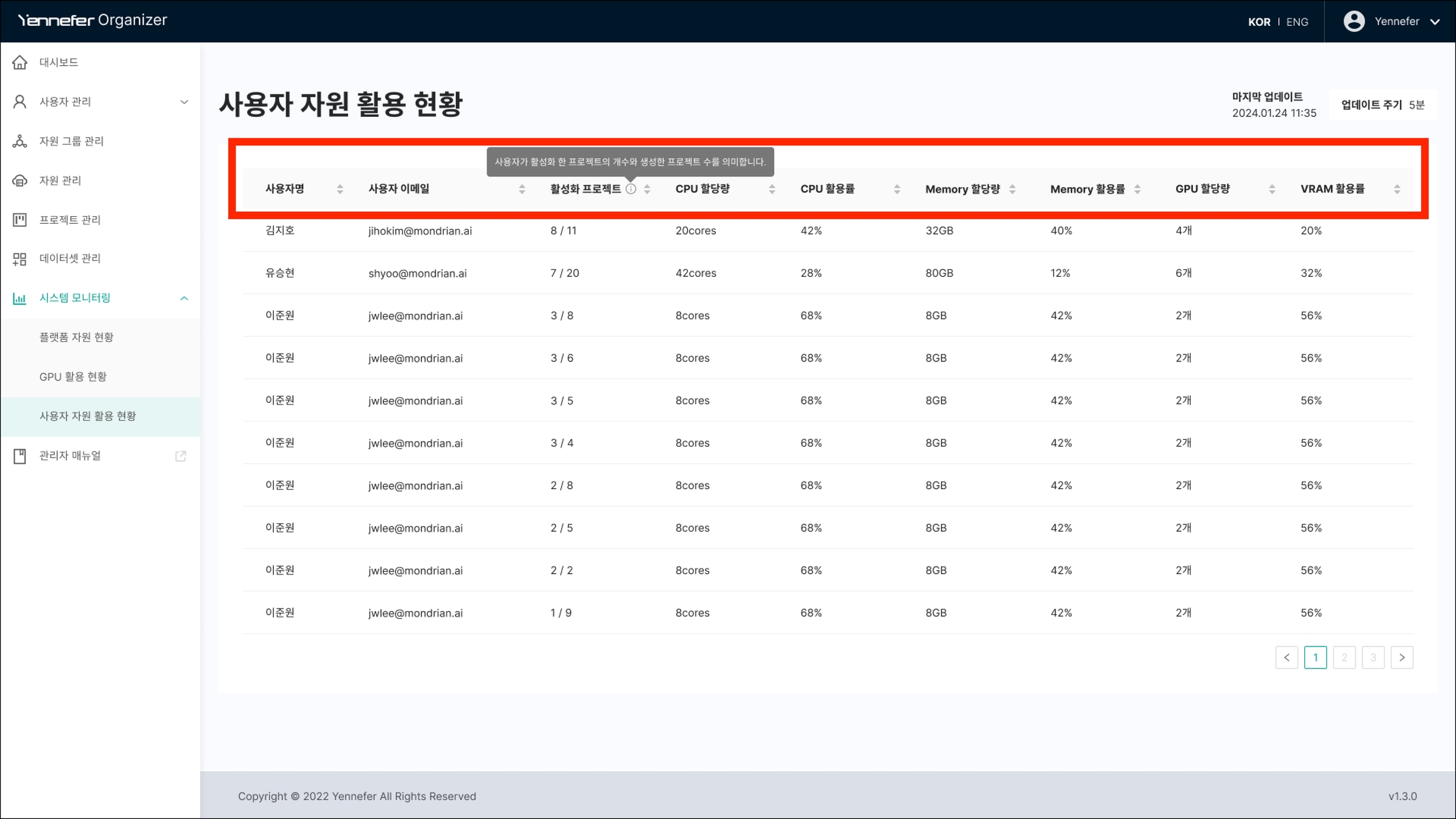
Task: Toggle sort on CPU 활용률 column
Action: pyautogui.click(x=897, y=189)
